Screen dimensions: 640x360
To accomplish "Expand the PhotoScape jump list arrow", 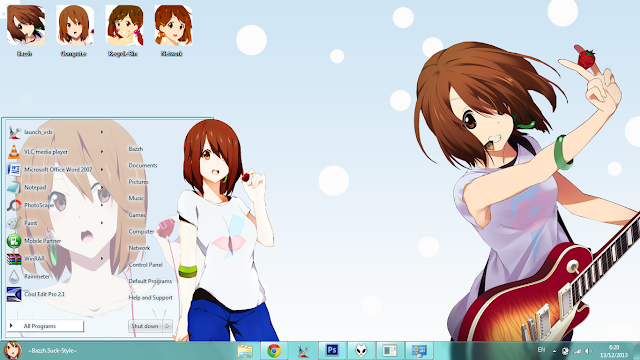I will tap(102, 205).
